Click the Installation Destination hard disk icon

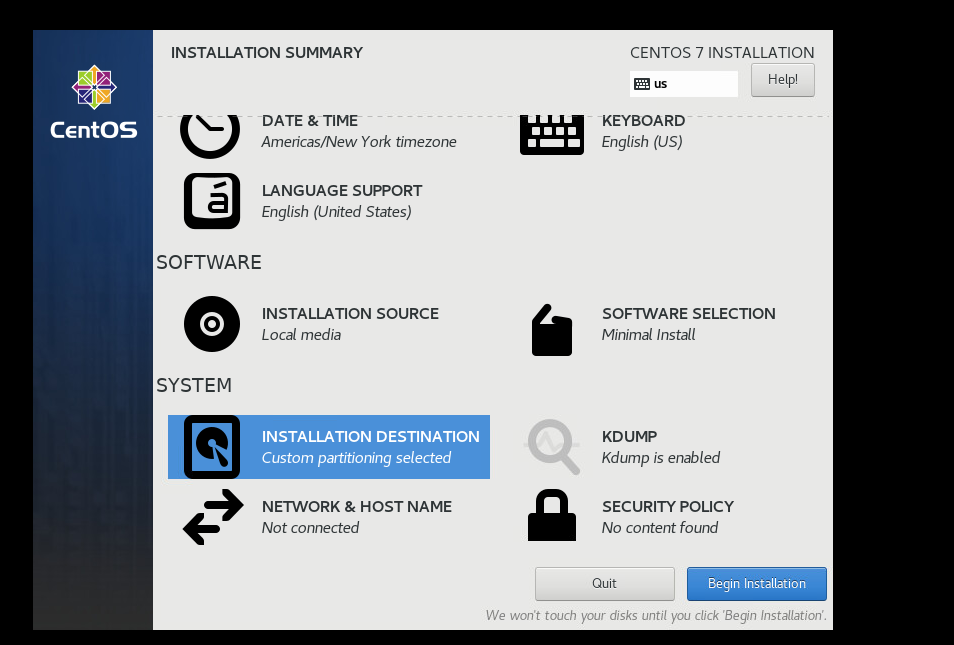212,447
